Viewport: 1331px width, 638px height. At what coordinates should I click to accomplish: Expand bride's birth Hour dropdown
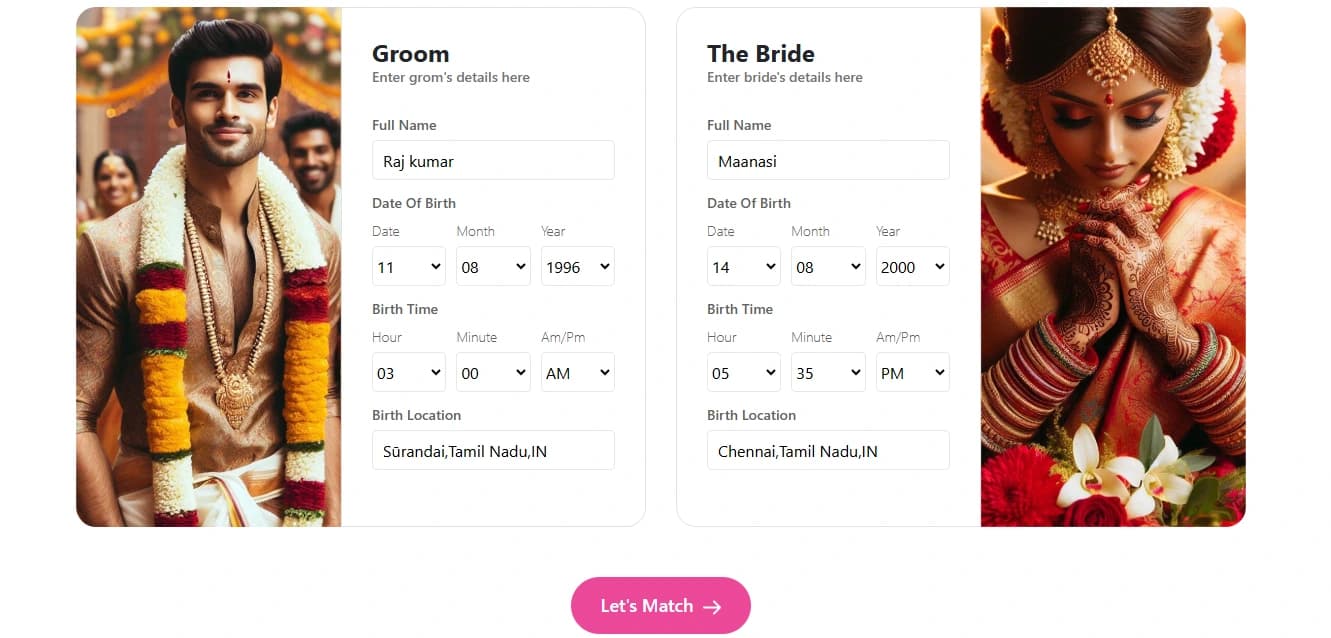(744, 373)
